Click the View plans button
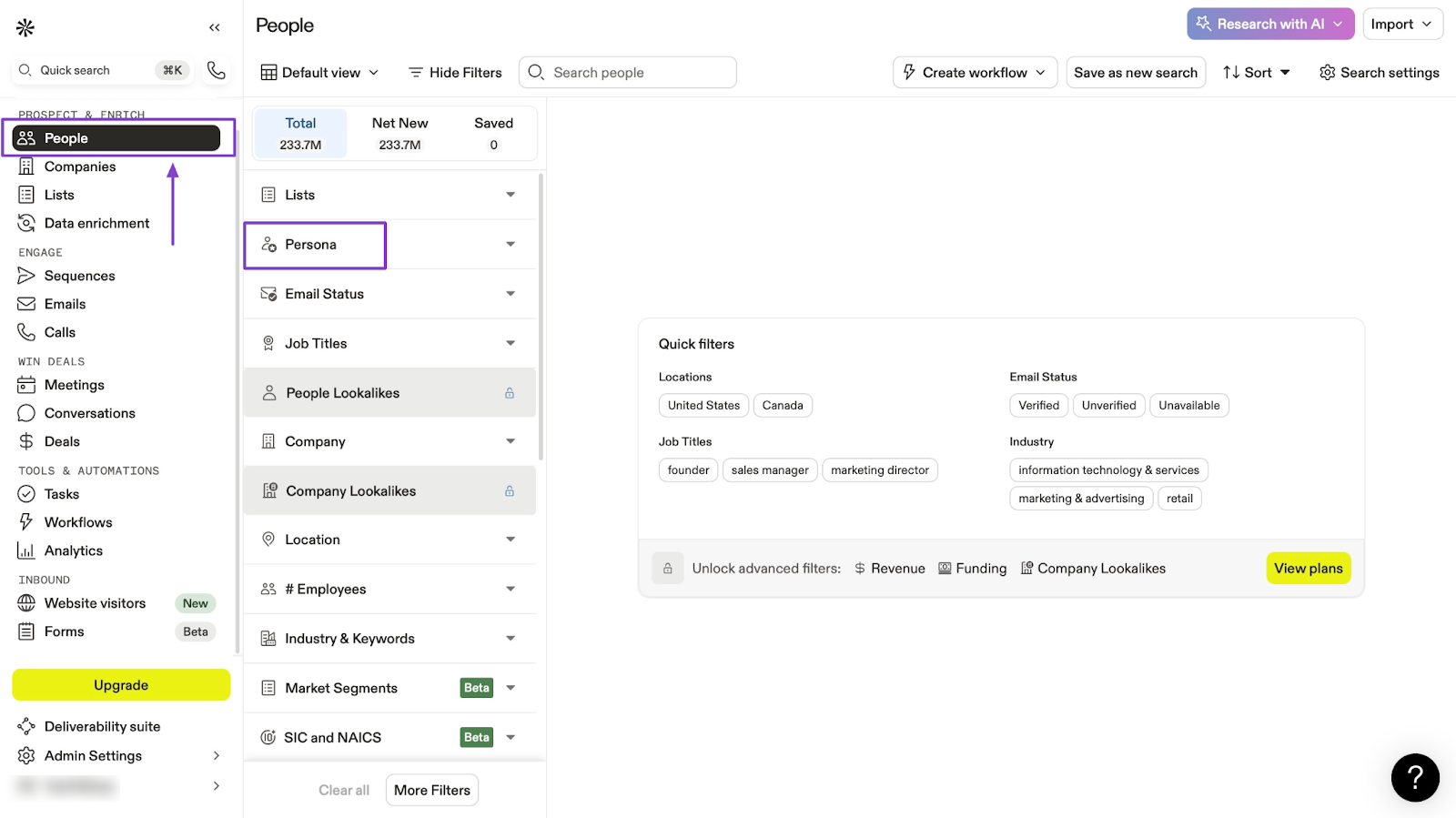This screenshot has width=1456, height=818. click(x=1308, y=569)
